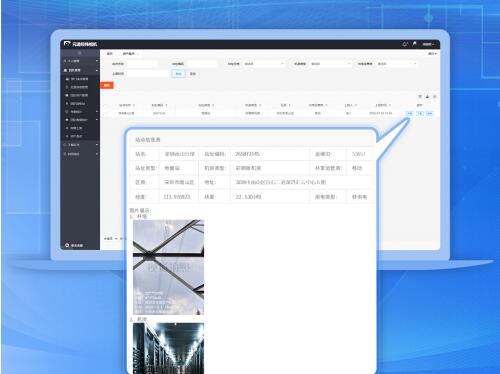The width and height of the screenshot is (500, 374).
Task: Open the user account dropdown in the header
Action: (x=429, y=44)
